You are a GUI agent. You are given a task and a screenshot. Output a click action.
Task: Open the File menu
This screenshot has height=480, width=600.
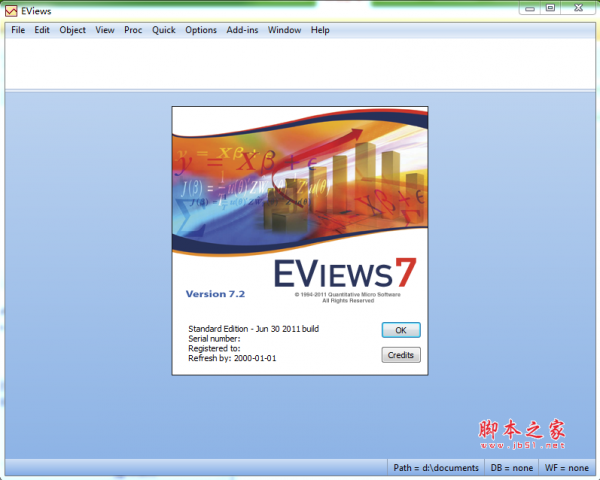click(18, 30)
